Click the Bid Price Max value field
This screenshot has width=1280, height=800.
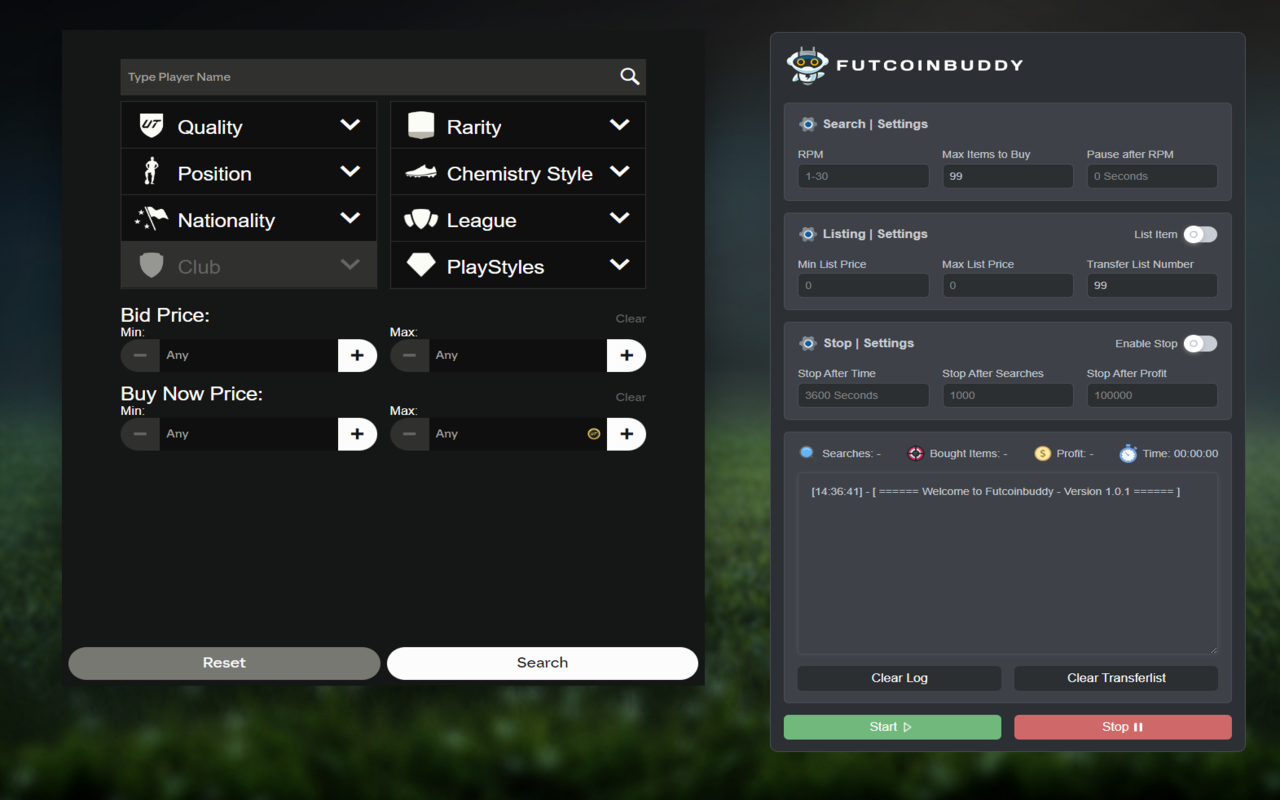pos(518,355)
